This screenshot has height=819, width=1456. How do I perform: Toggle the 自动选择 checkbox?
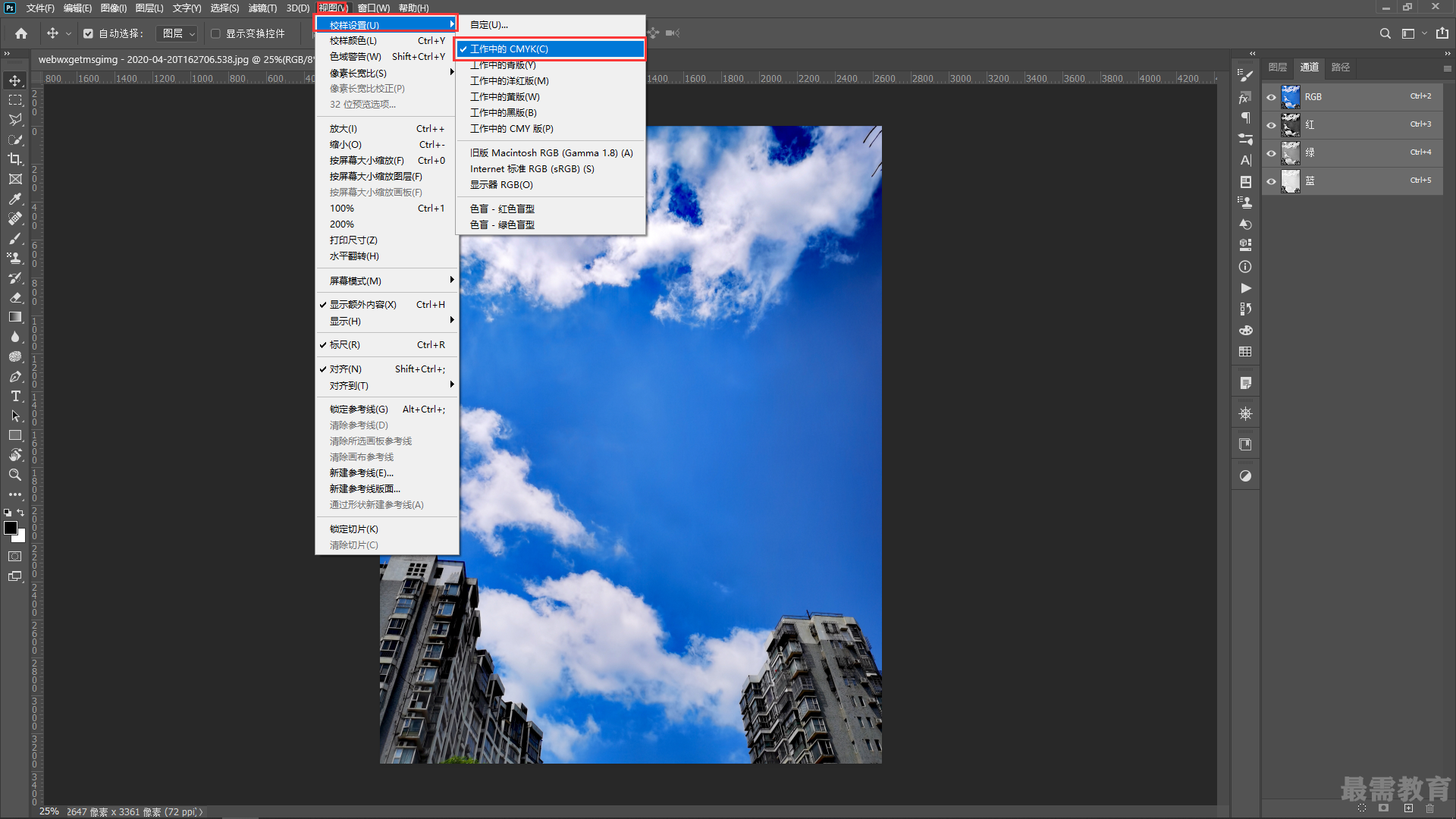[x=88, y=33]
